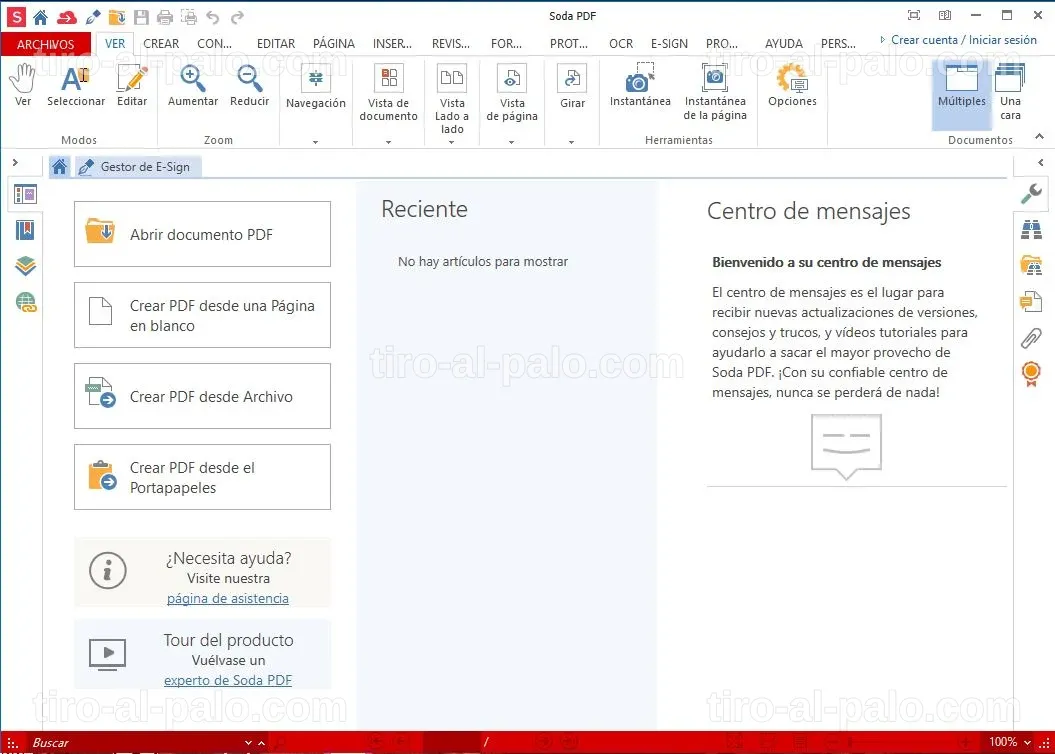Collapse the right panel chevron
The width and height of the screenshot is (1055, 754).
(x=1041, y=163)
